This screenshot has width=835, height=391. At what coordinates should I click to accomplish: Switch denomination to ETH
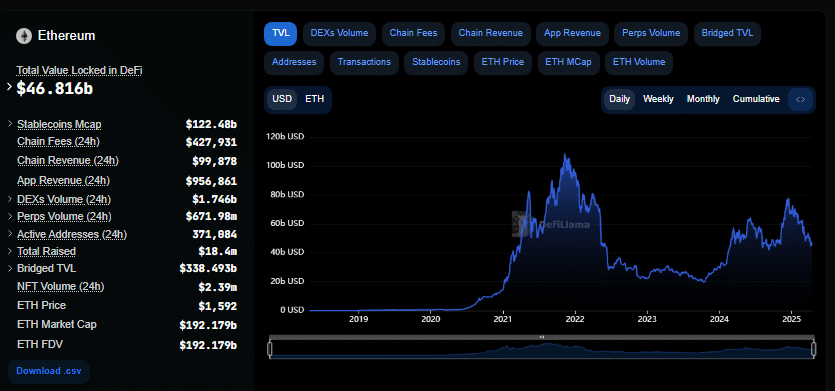(x=314, y=100)
